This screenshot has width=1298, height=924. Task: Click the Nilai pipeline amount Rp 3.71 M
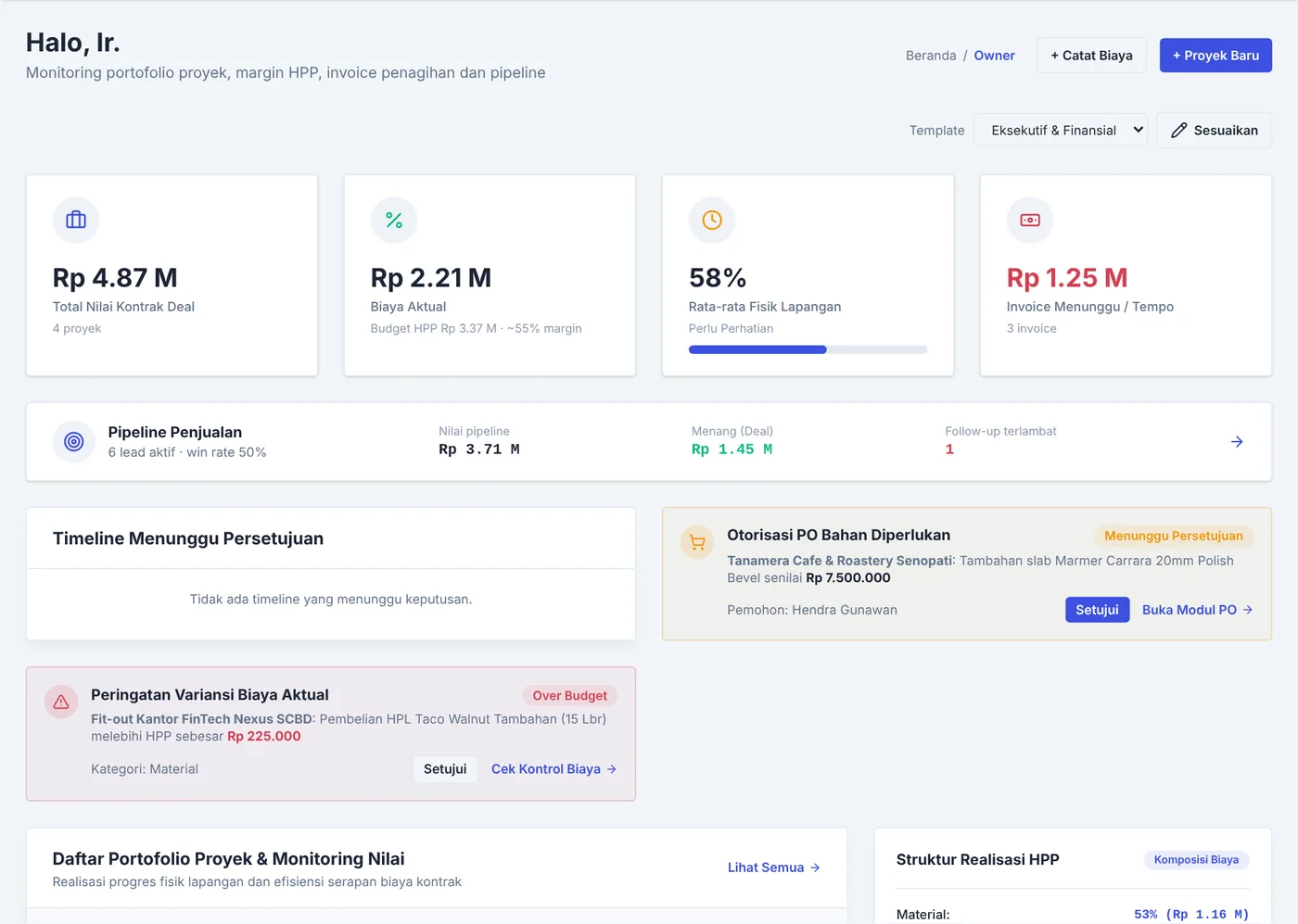coord(479,449)
